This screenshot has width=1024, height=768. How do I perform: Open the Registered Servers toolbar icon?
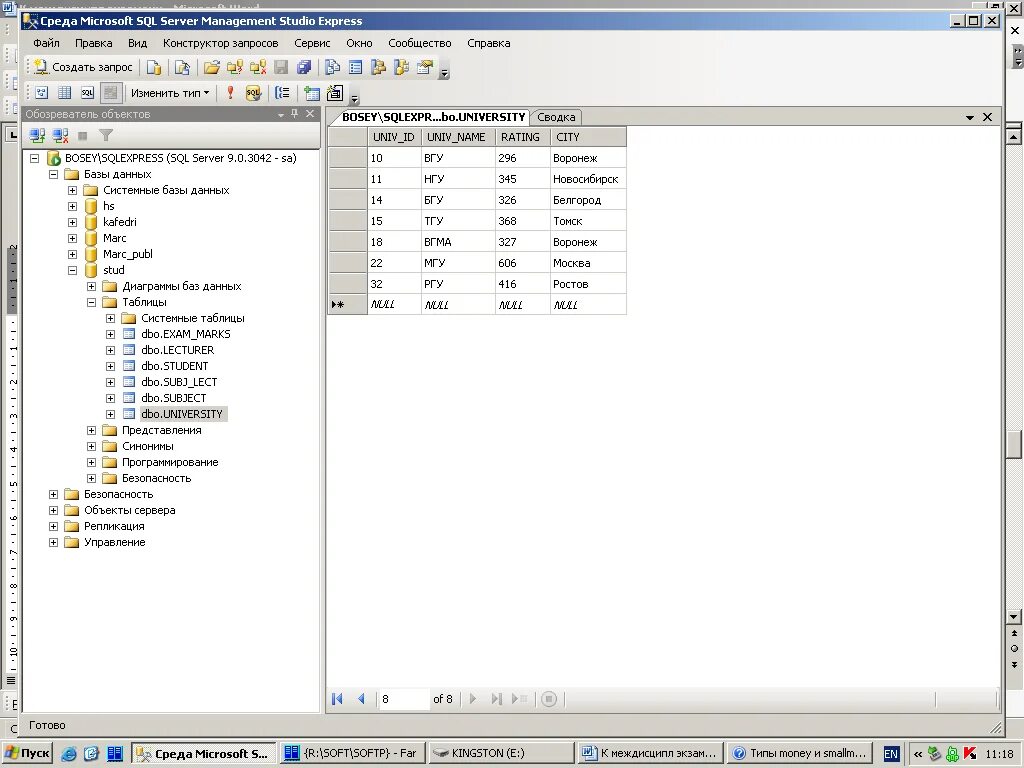(332, 67)
